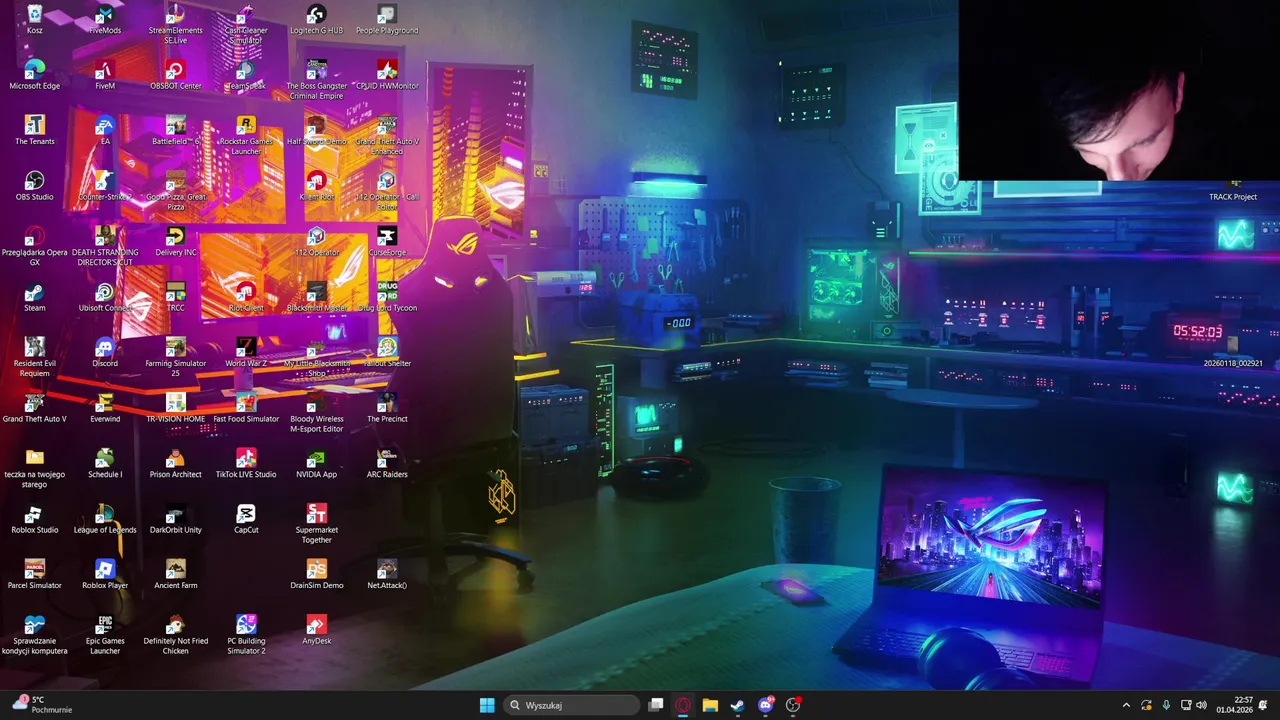Screen dimensions: 1280x720
Task: Open People Playground shortcut
Action: click(387, 19)
